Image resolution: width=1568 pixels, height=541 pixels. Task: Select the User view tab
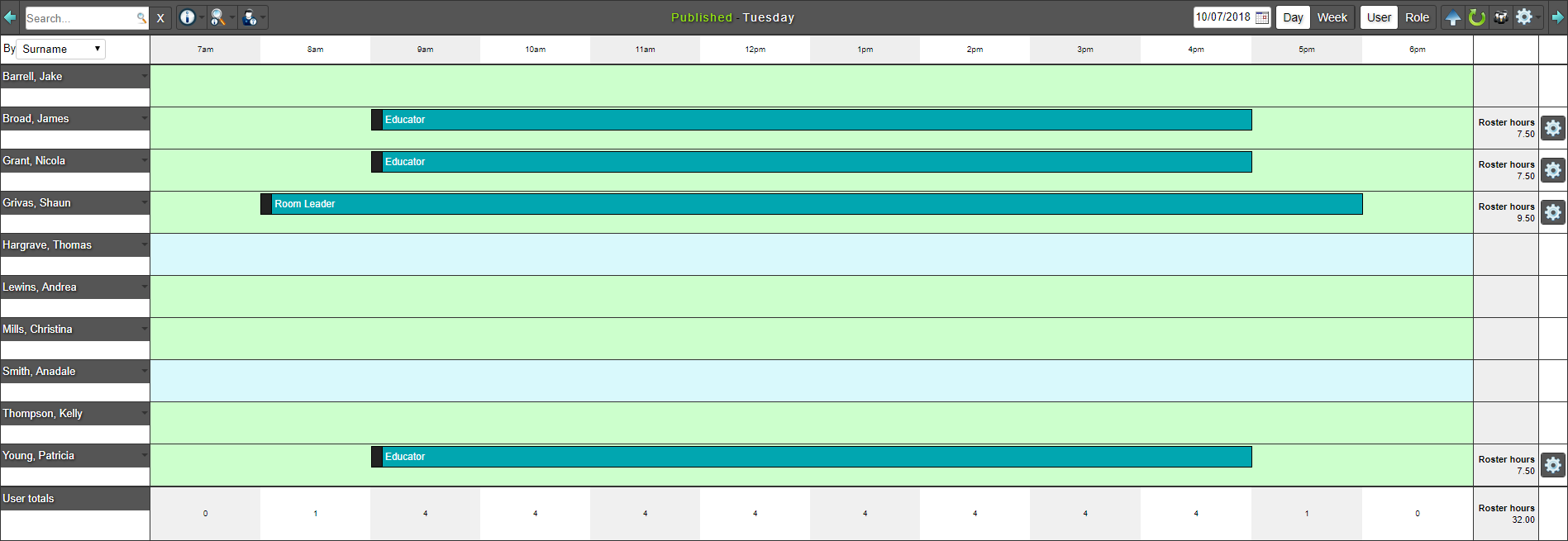pyautogui.click(x=1379, y=17)
